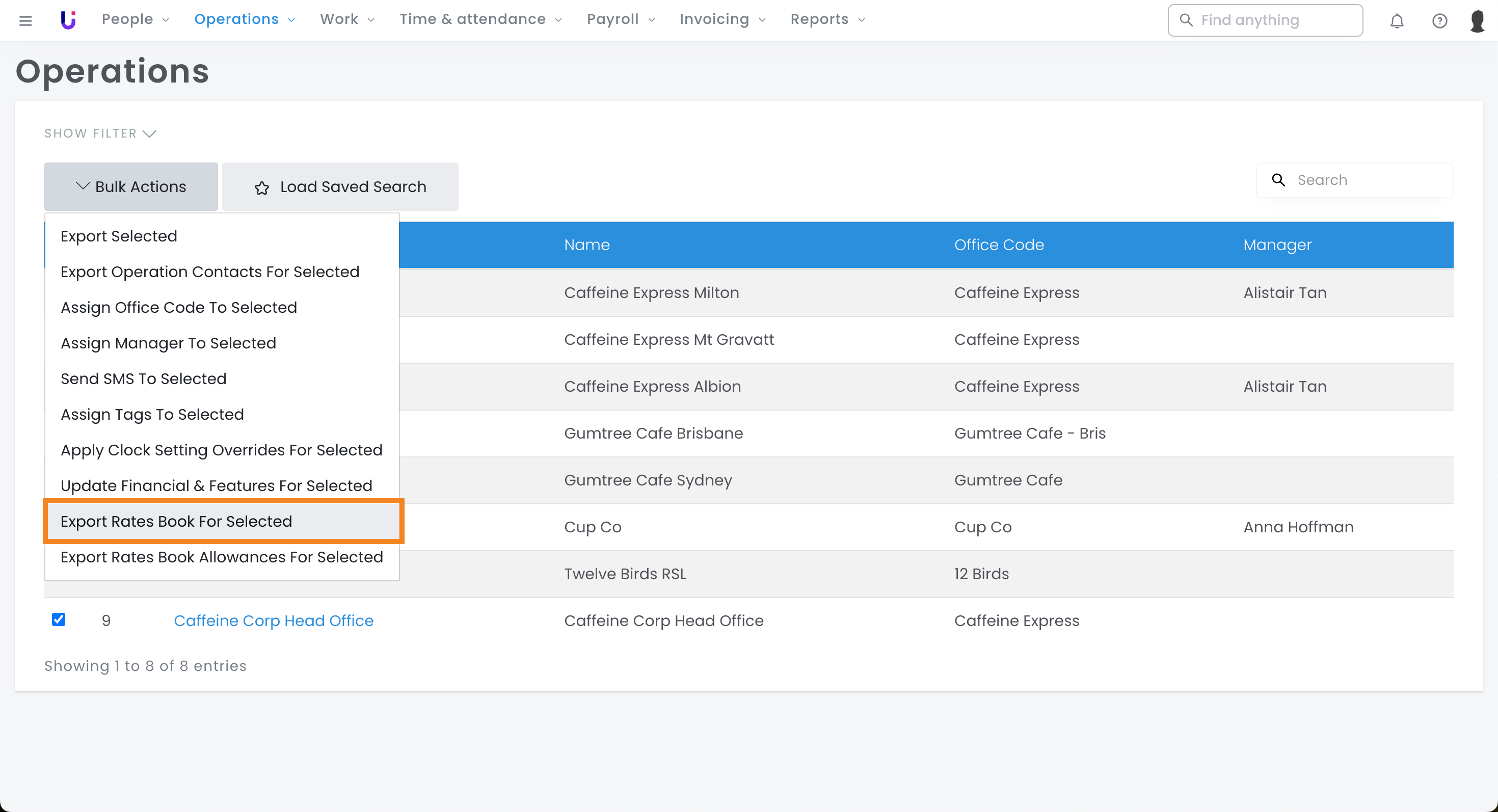Sort by the Office Code column header
Image resolution: width=1498 pixels, height=812 pixels.
999,245
